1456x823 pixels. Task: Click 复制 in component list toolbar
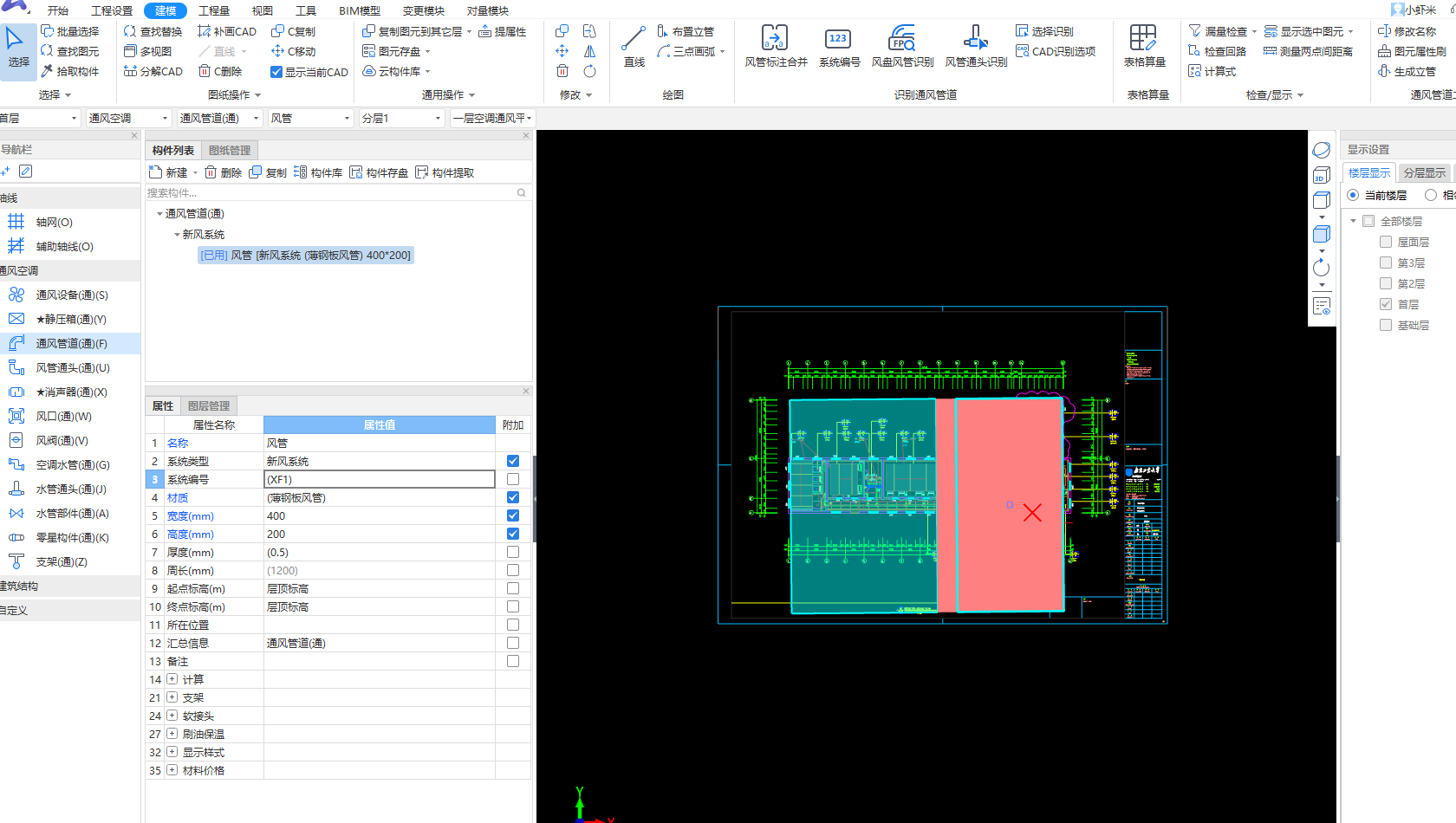coord(268,172)
